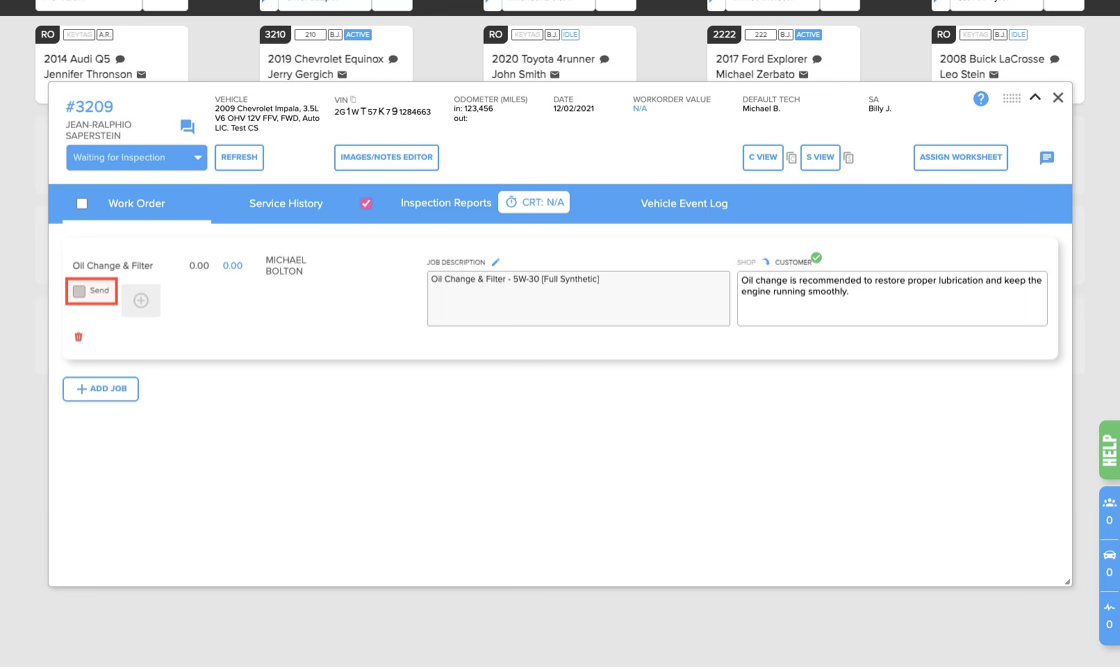Screen dimensions: 1120x667
Task: Click the ADD JOB button
Action: point(101,389)
